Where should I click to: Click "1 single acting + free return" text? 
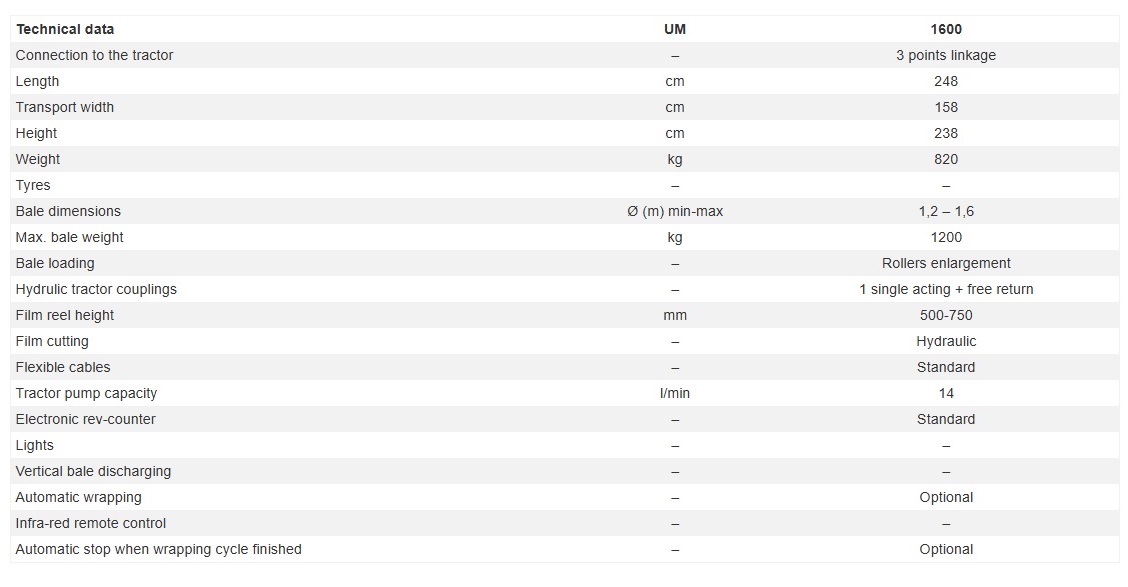pos(946,289)
